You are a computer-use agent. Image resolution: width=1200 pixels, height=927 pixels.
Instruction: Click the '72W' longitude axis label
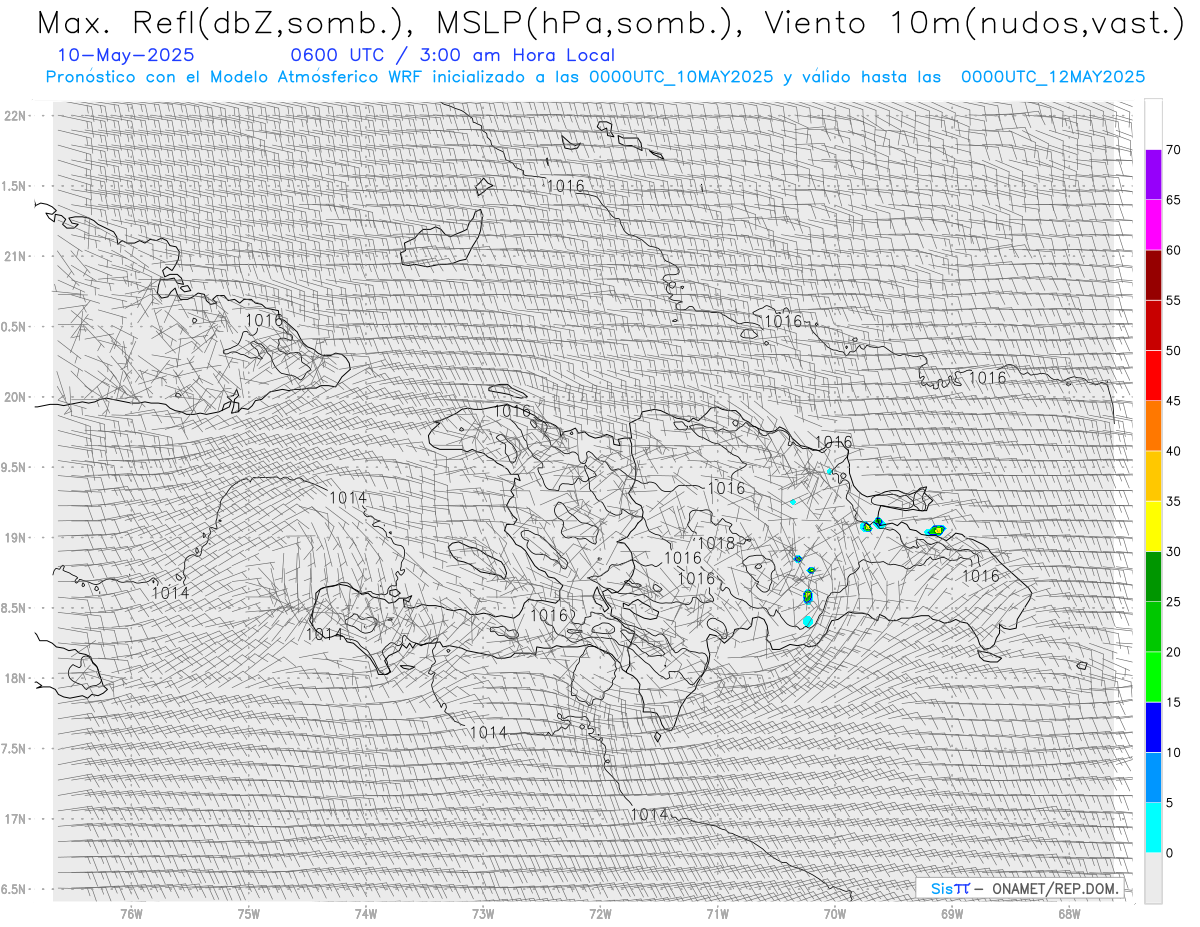pos(600,914)
